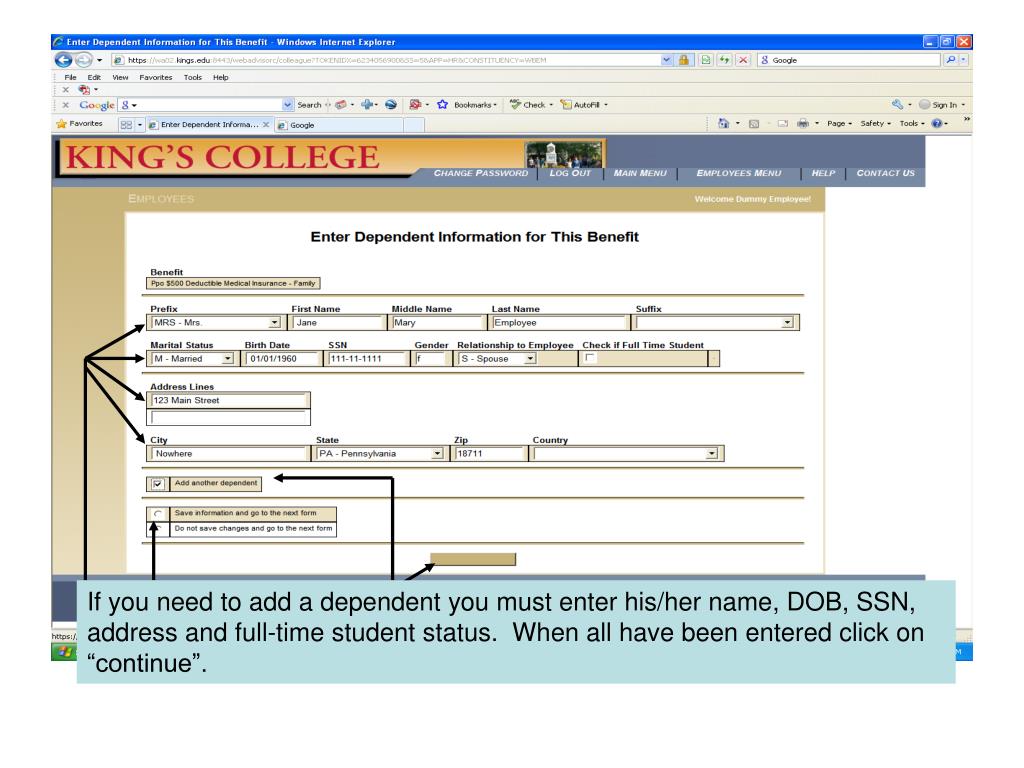1024x768 pixels.
Task: Open the Tools menu in menu bar
Action: (x=193, y=77)
